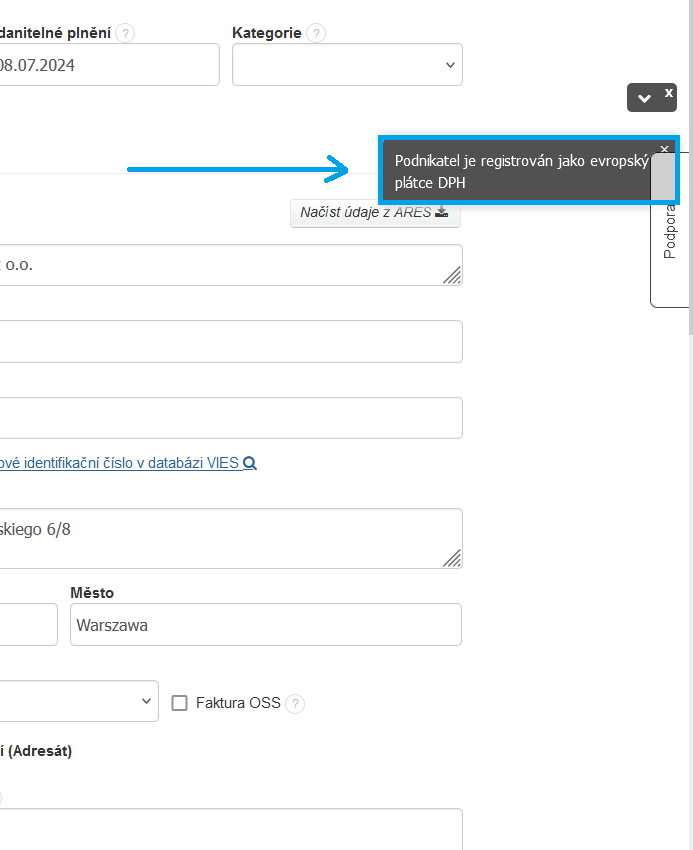Close the dark panel with x icon
The height and width of the screenshot is (850, 693).
coord(669,93)
